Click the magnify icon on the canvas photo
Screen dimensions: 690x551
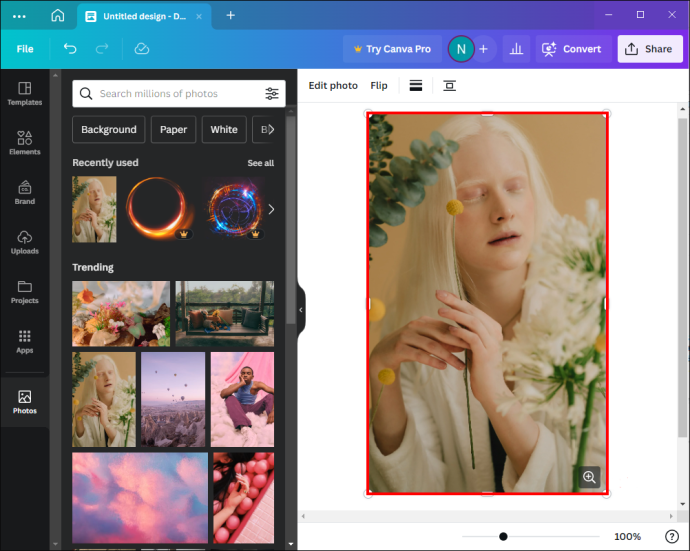pos(589,477)
